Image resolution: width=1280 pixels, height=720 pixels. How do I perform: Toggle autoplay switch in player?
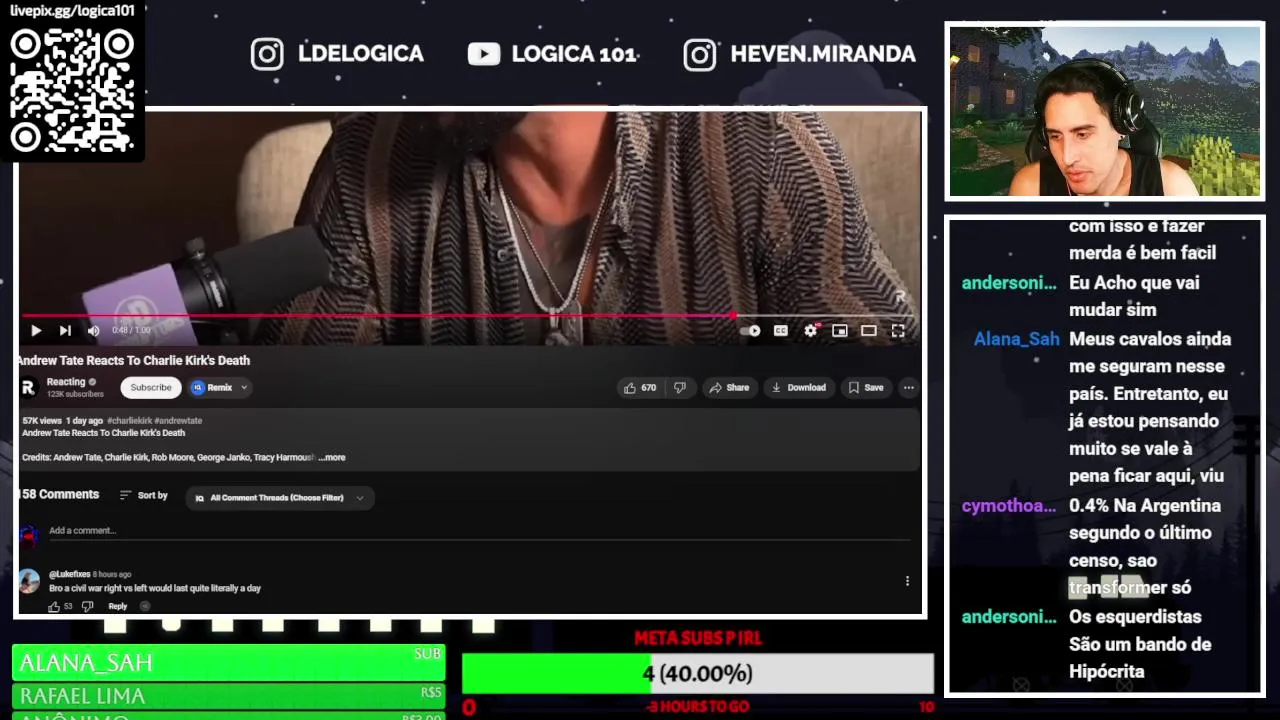pyautogui.click(x=751, y=331)
